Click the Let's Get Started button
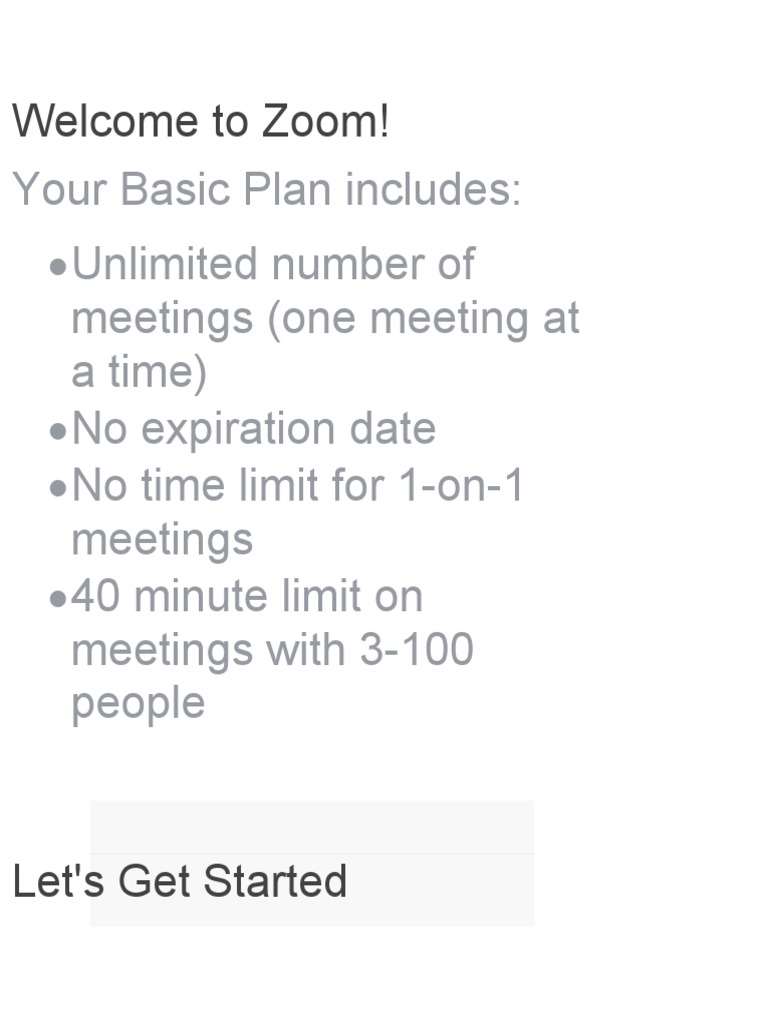Image resolution: width=768 pixels, height=1024 pixels. point(311,863)
